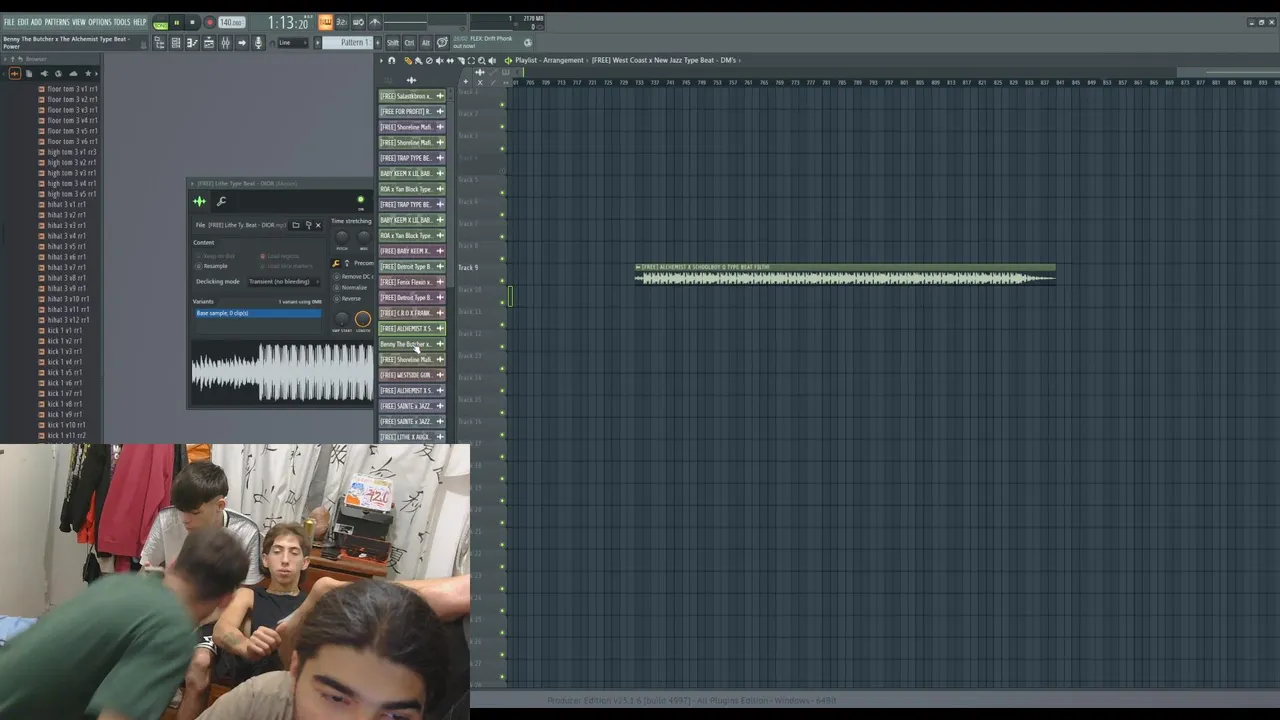Image resolution: width=1280 pixels, height=720 pixels.
Task: Select the browser starred favorites tab icon
Action: (x=89, y=73)
